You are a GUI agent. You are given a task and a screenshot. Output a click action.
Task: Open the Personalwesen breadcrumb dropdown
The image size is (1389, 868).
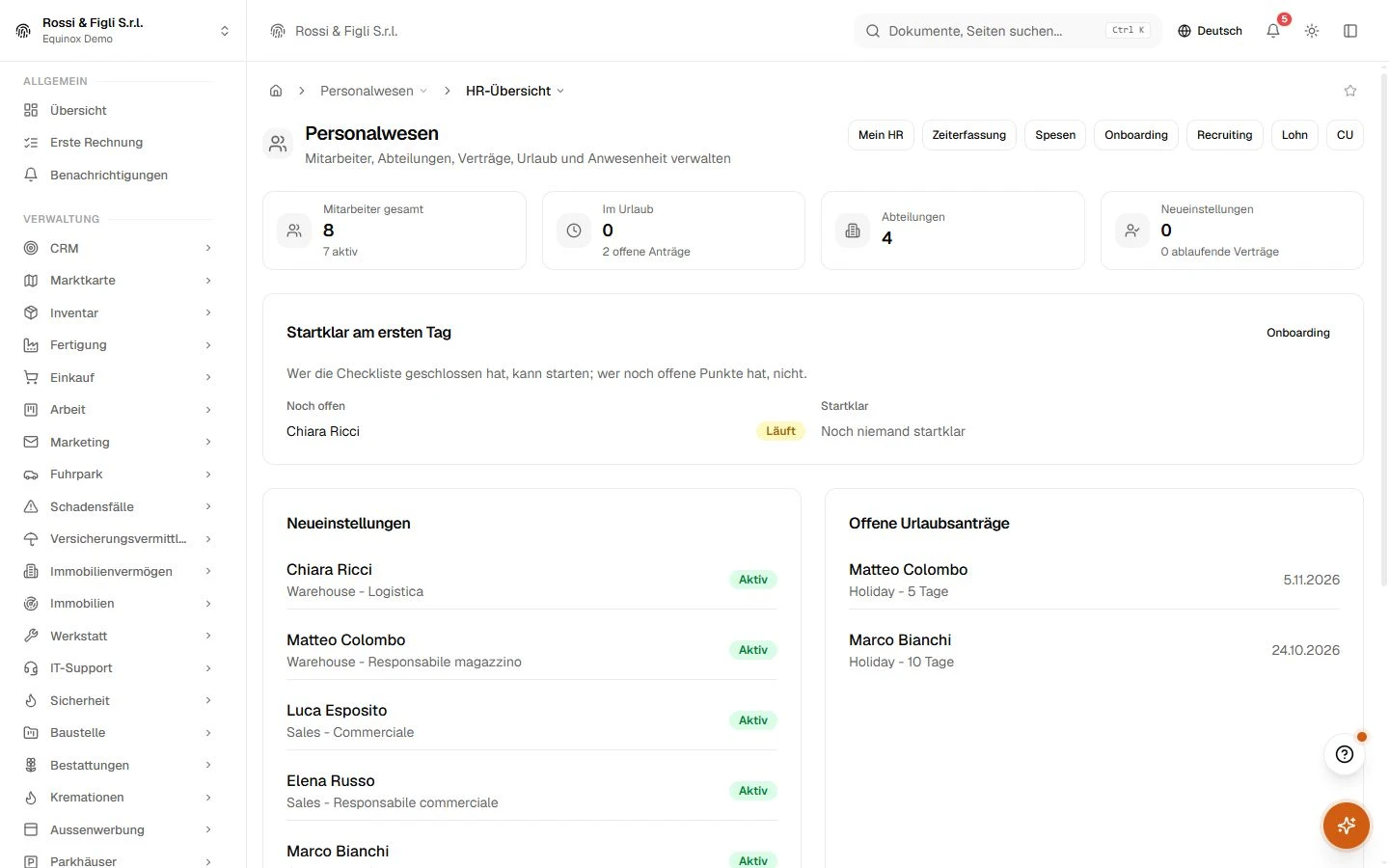pos(374,91)
